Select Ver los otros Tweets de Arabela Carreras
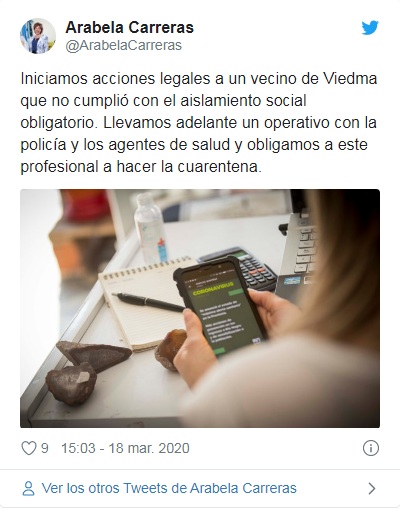This screenshot has width=400, height=508. 169,488
